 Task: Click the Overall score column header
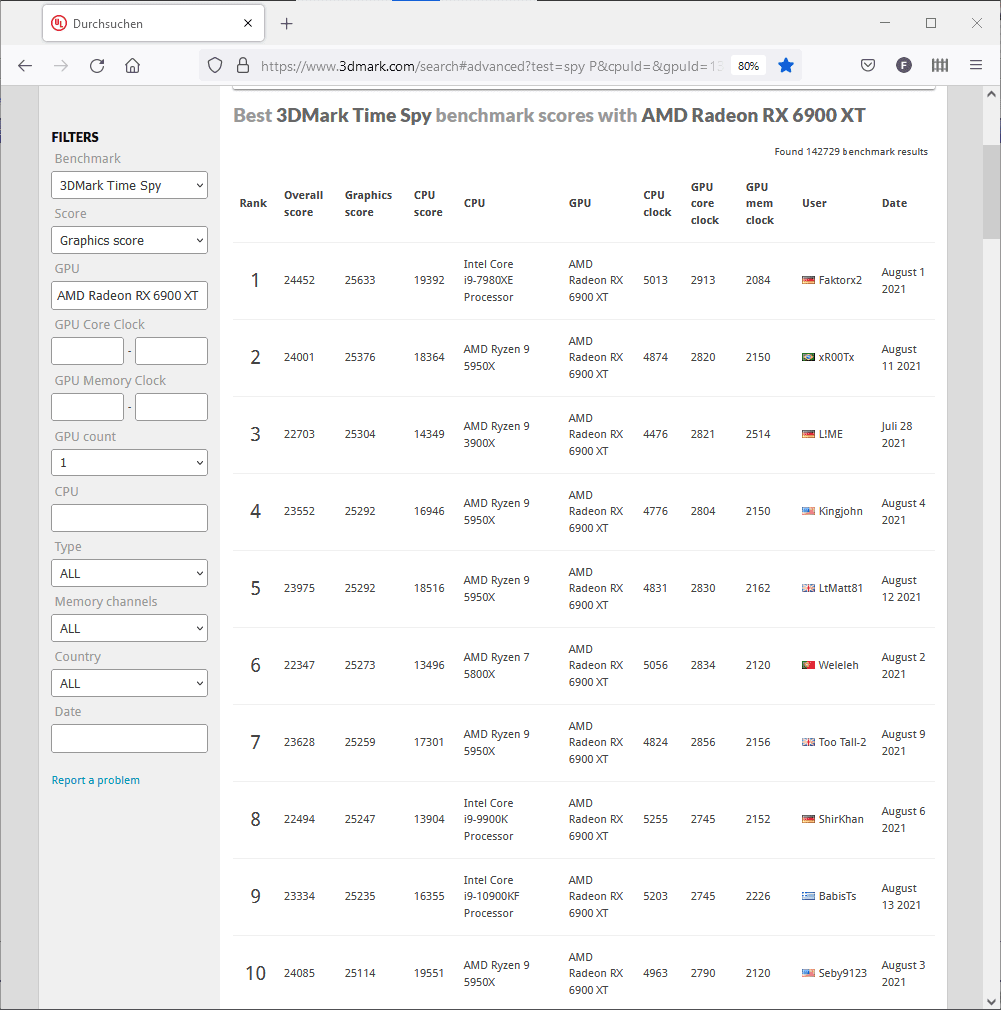[303, 204]
